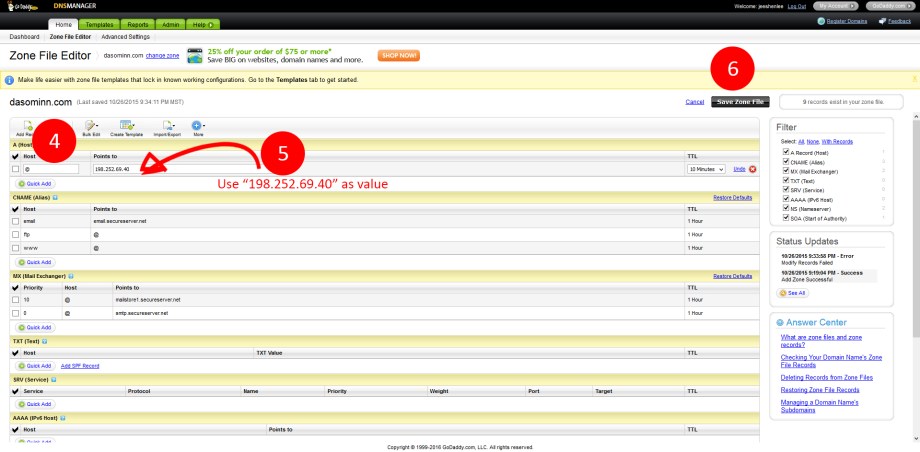Toggle the CNAME (Alias) filter checkbox
This screenshot has width=920, height=452.
pos(786,161)
